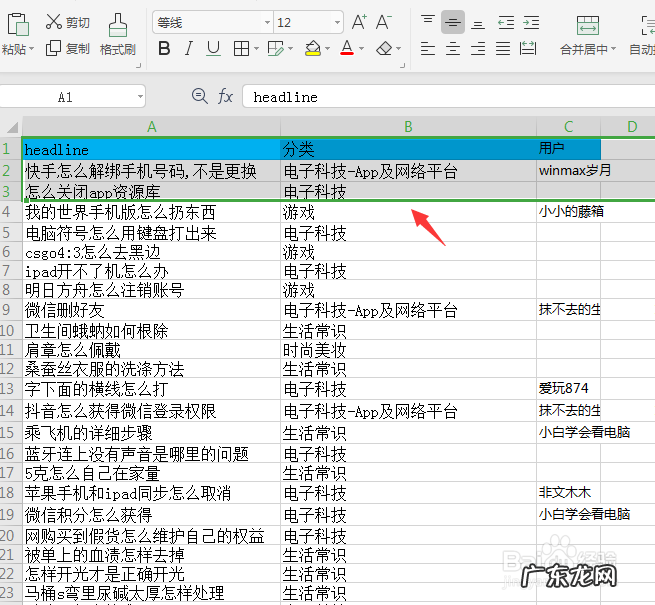Click cell A1 with headline
The image size is (655, 605).
coord(151,149)
